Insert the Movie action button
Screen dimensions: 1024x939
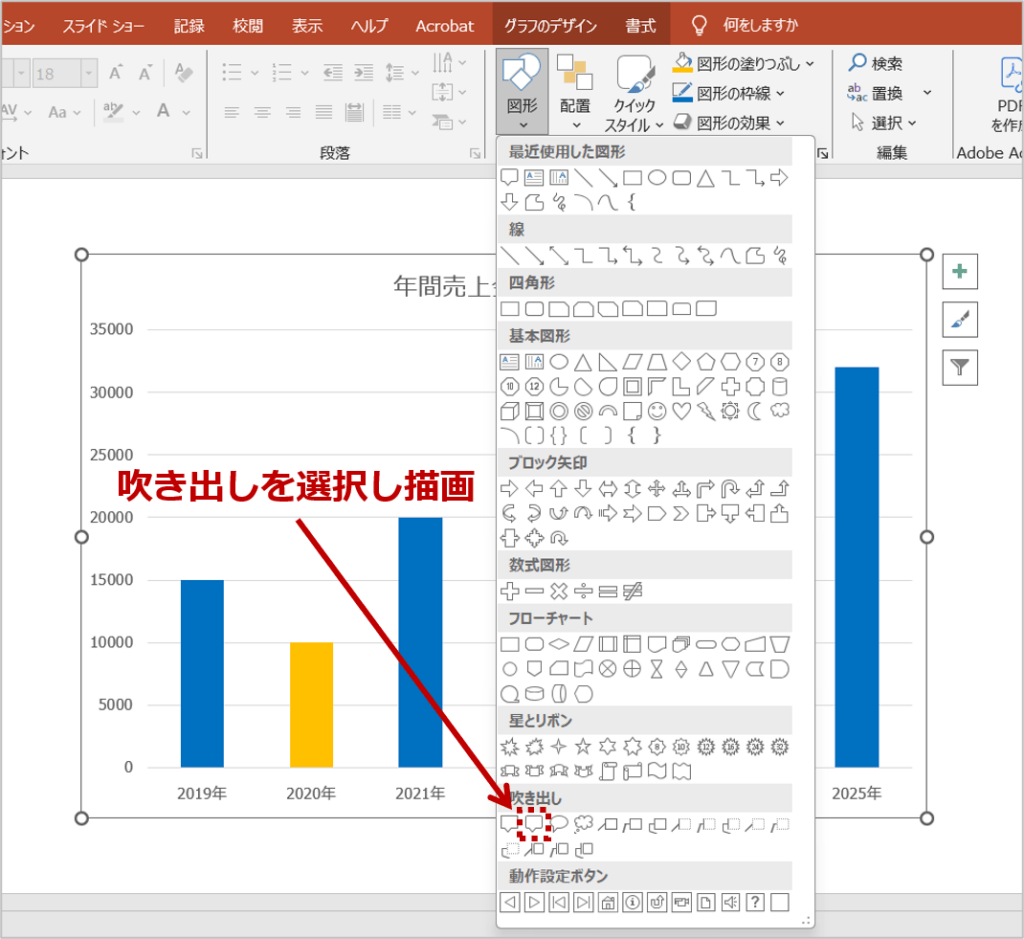(x=681, y=902)
